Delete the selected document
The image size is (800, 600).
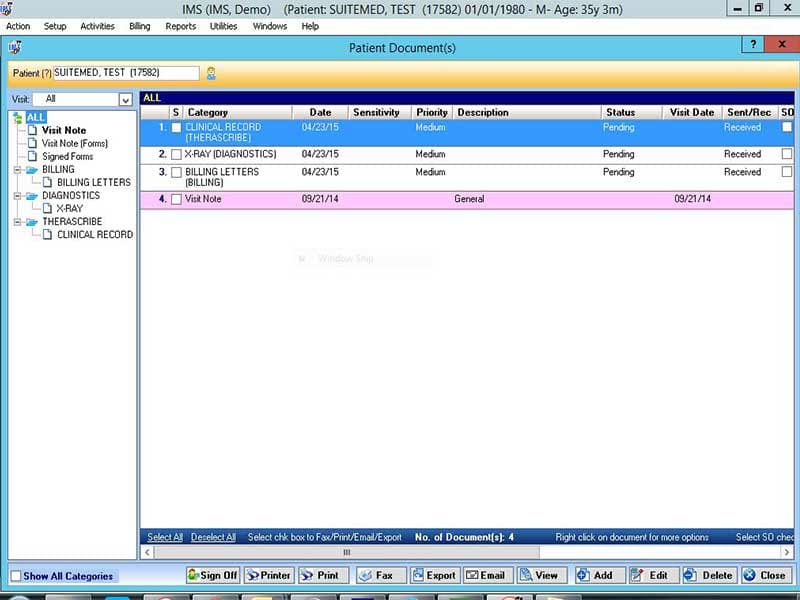pyautogui.click(x=710, y=575)
